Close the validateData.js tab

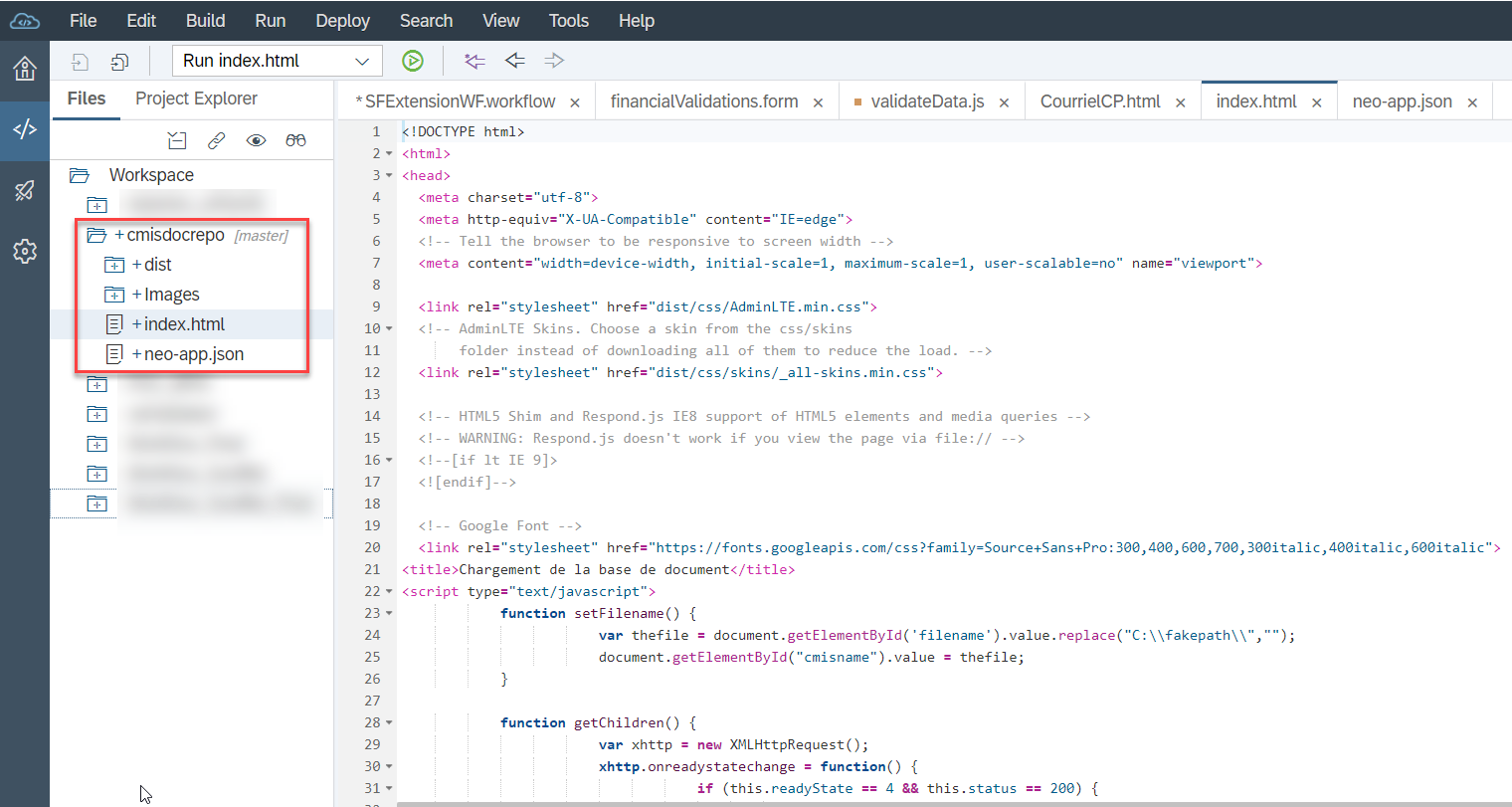click(x=1004, y=101)
